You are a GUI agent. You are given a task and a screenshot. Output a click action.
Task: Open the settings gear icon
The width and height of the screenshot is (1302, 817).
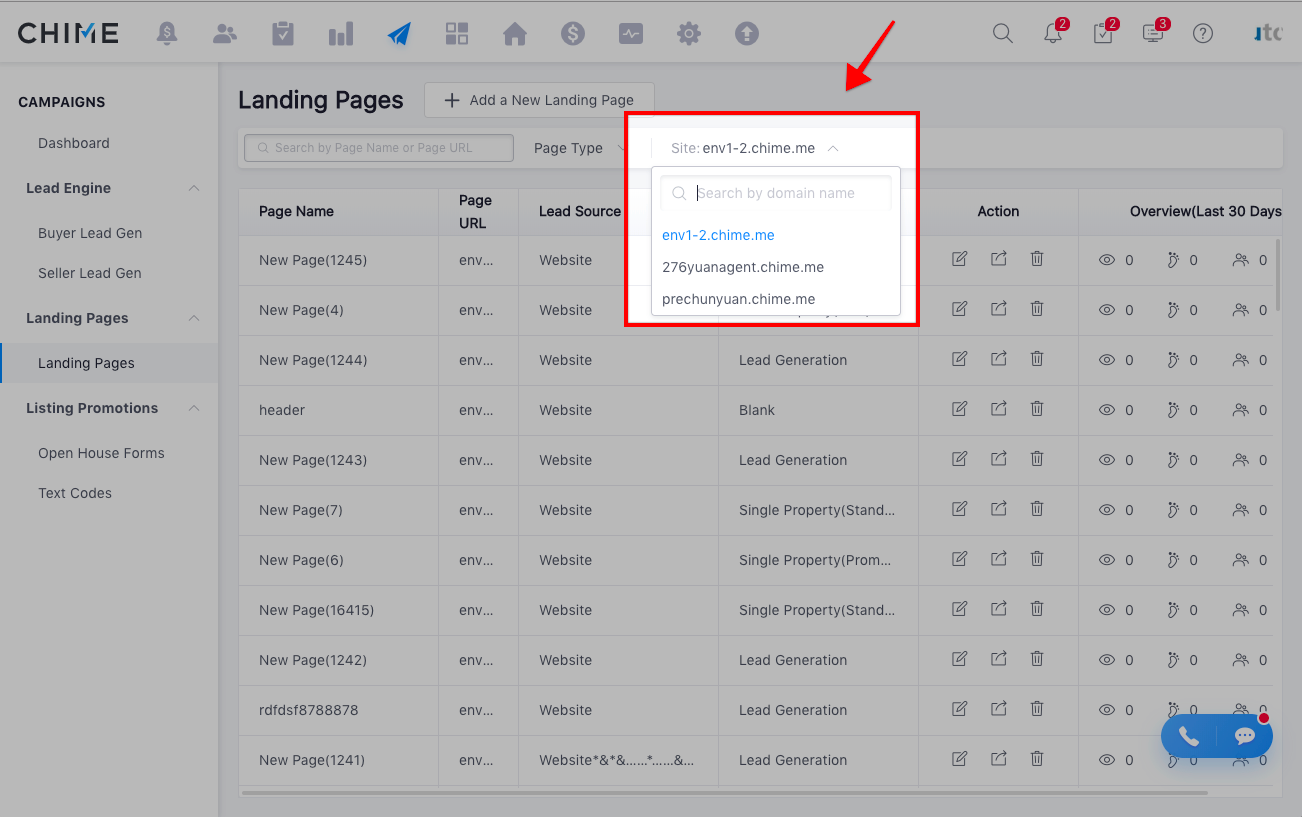[689, 34]
